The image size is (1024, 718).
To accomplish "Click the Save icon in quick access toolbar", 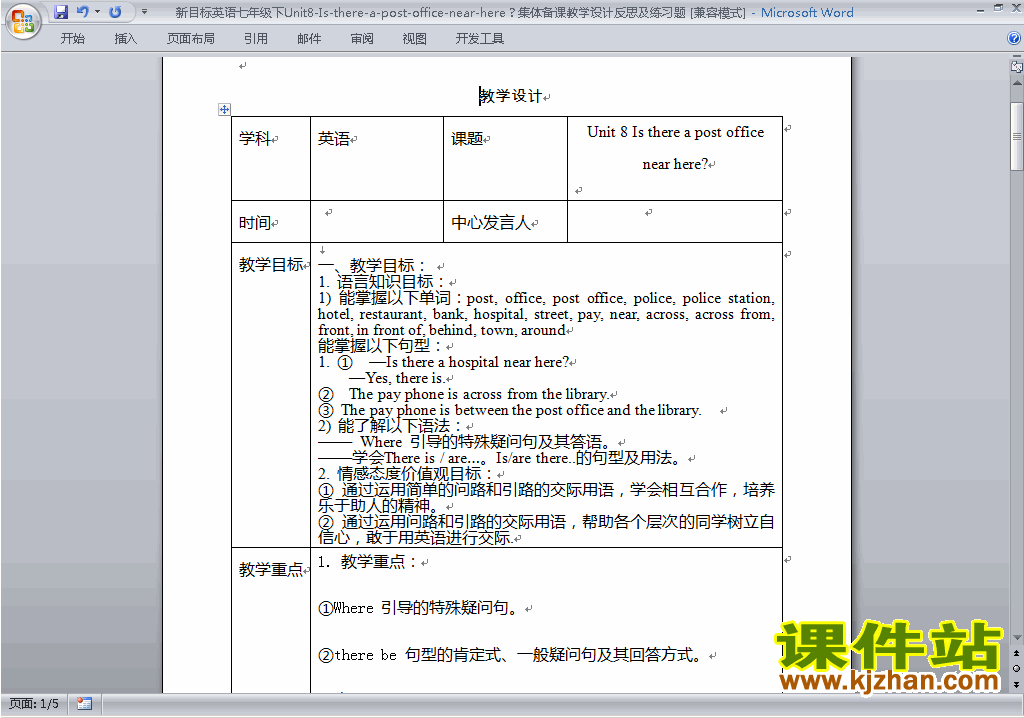I will click(61, 12).
